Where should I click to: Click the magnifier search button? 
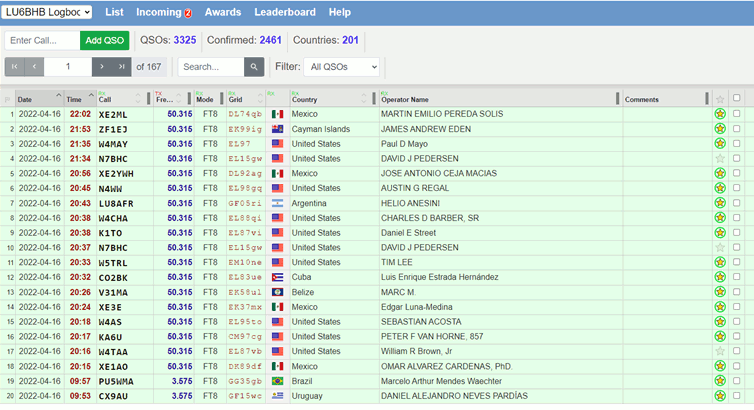pos(255,67)
